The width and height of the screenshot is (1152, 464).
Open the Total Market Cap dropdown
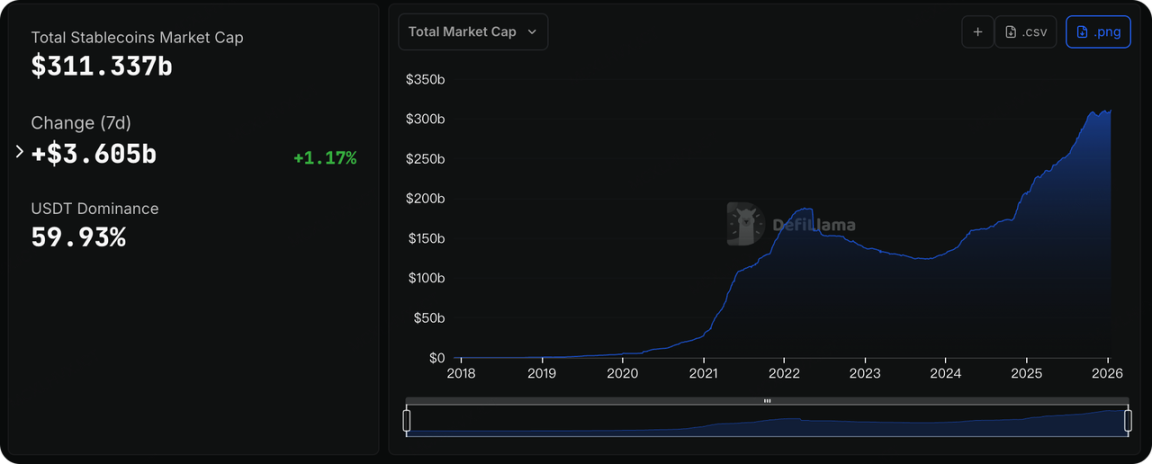tap(472, 32)
